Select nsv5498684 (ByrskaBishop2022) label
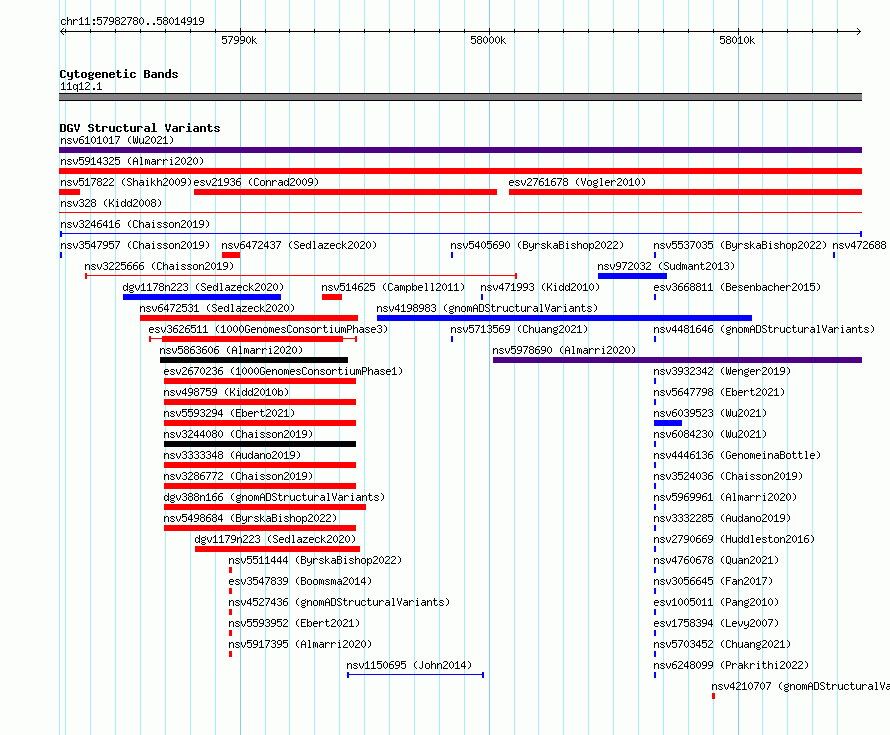Image resolution: width=890 pixels, height=735 pixels. pyautogui.click(x=250, y=518)
